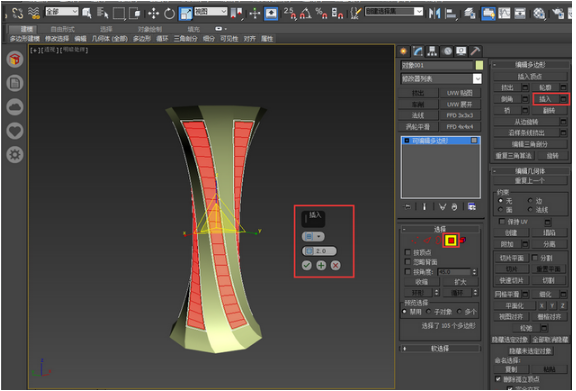Select the Scale transform tool
This screenshot has width=576, height=391.
(x=186, y=14)
